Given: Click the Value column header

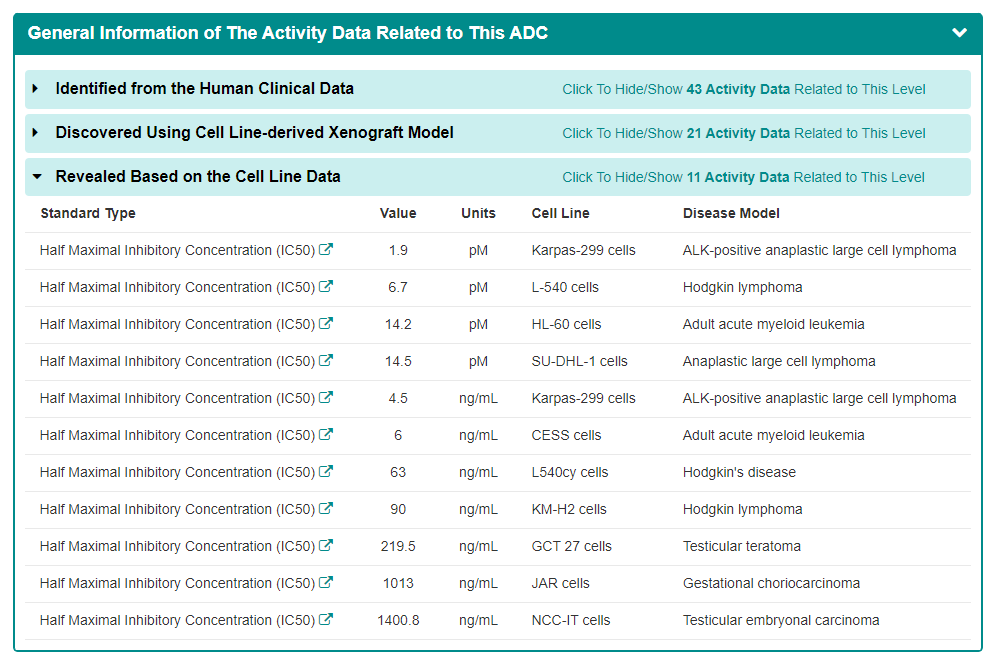Looking at the screenshot, I should 398,213.
